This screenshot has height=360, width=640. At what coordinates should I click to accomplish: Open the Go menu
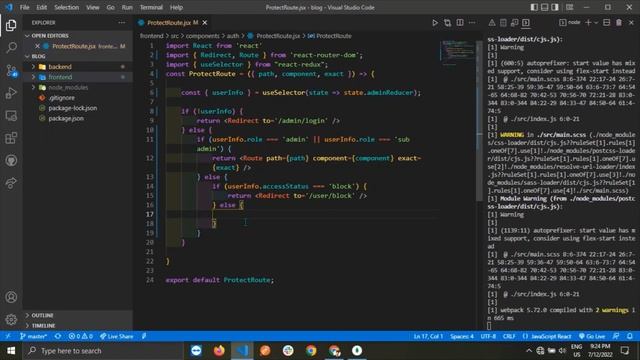(x=110, y=7)
